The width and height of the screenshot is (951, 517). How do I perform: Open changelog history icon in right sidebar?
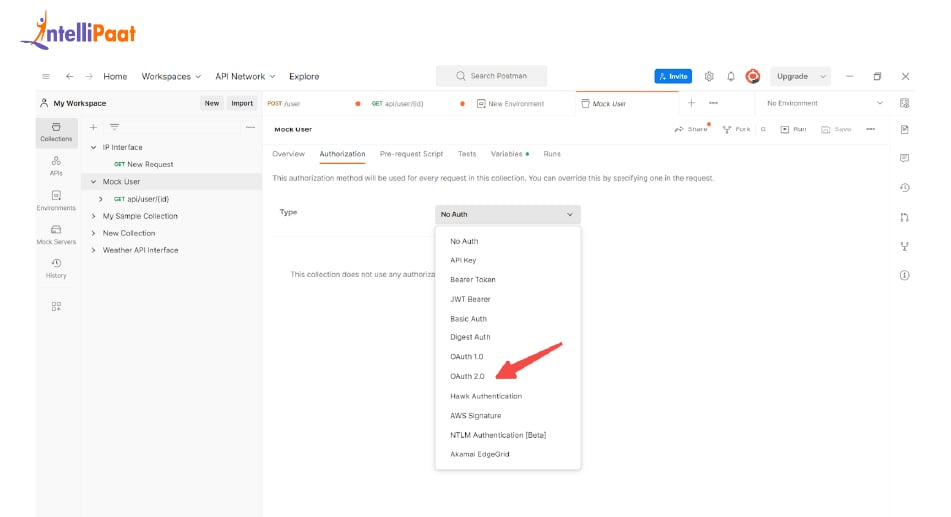(x=904, y=188)
